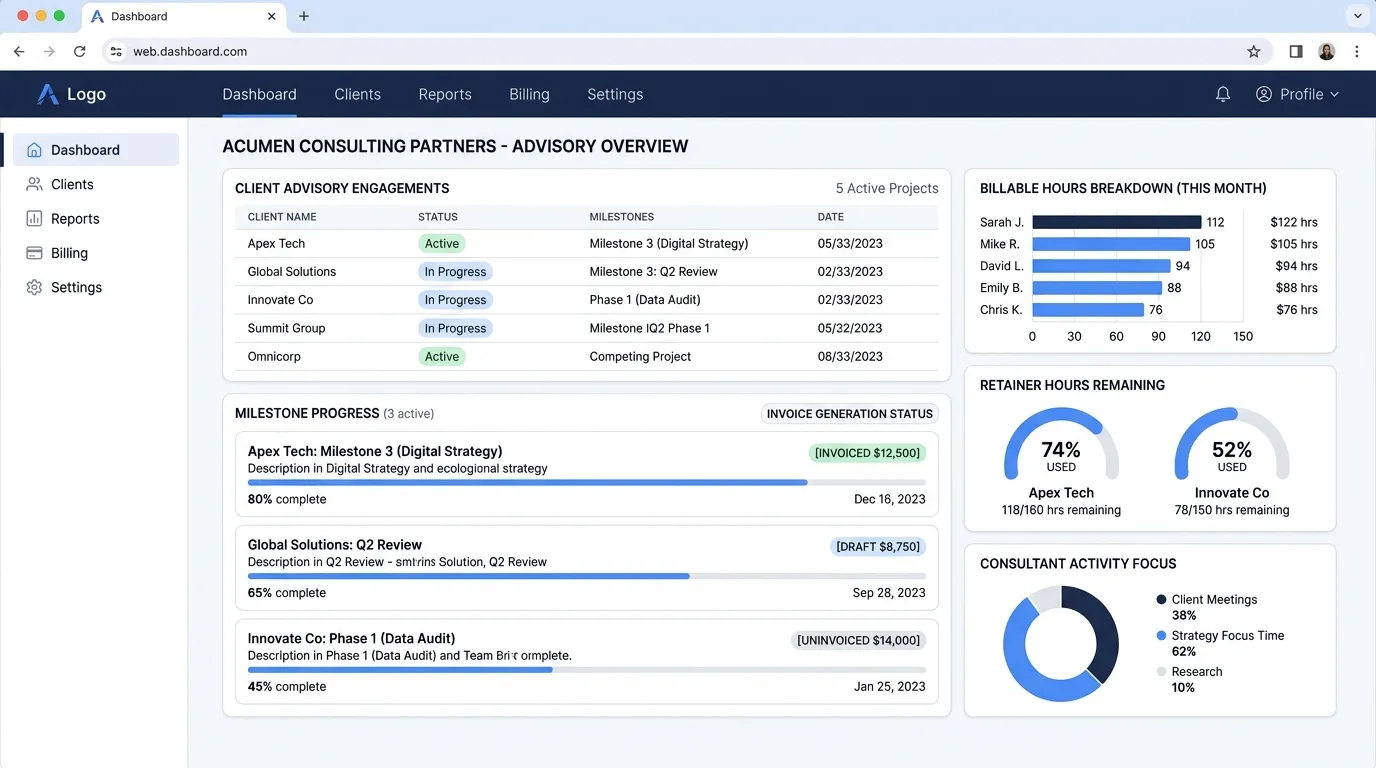
Task: Open the Dashboard tab in top navigation
Action: (x=259, y=94)
